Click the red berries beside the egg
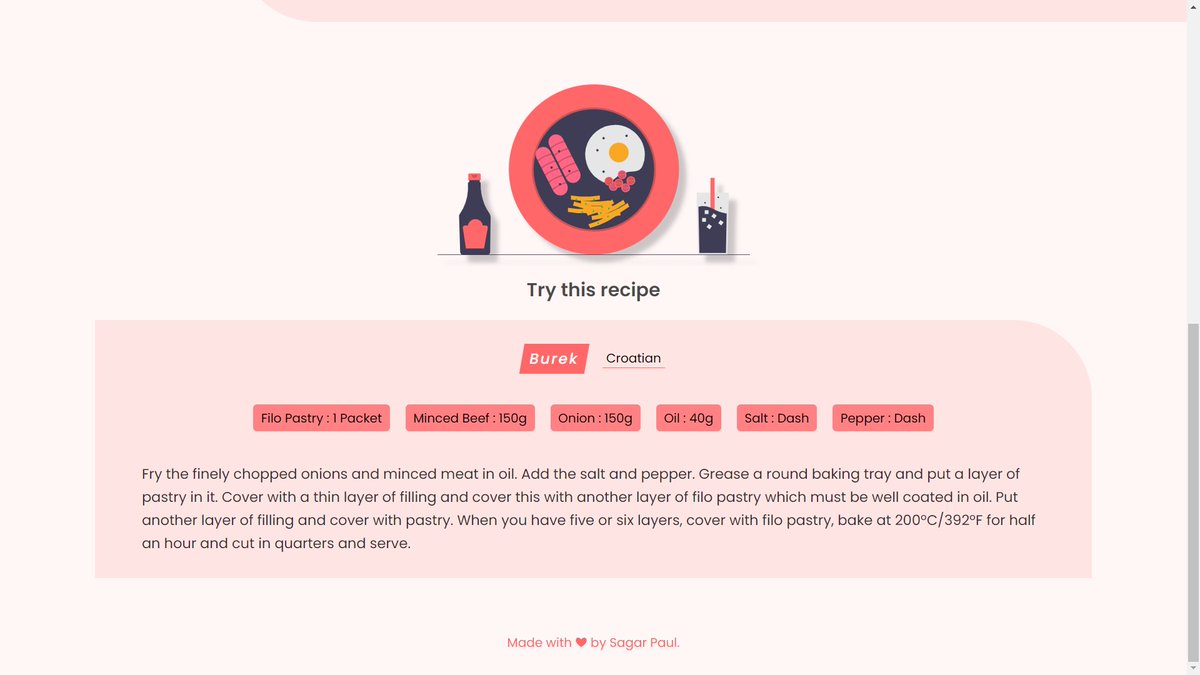The image size is (1200, 675). [x=620, y=181]
